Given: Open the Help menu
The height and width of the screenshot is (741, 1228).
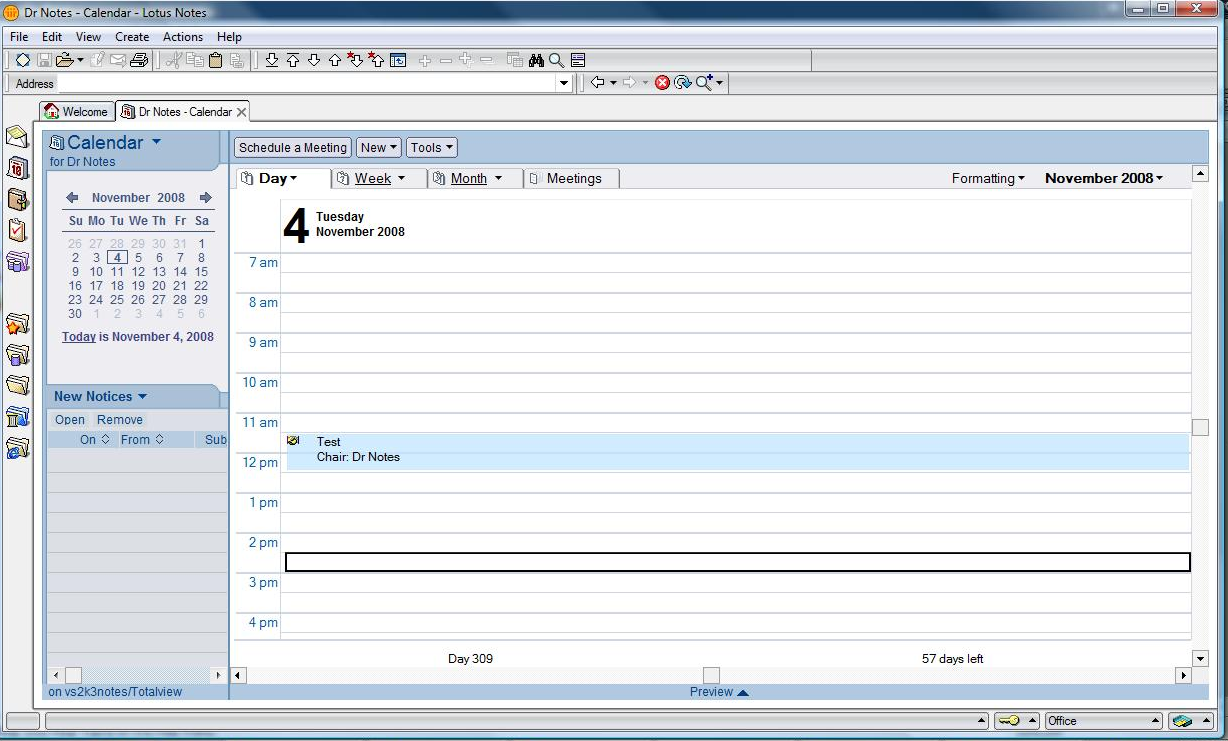Looking at the screenshot, I should coord(229,37).
